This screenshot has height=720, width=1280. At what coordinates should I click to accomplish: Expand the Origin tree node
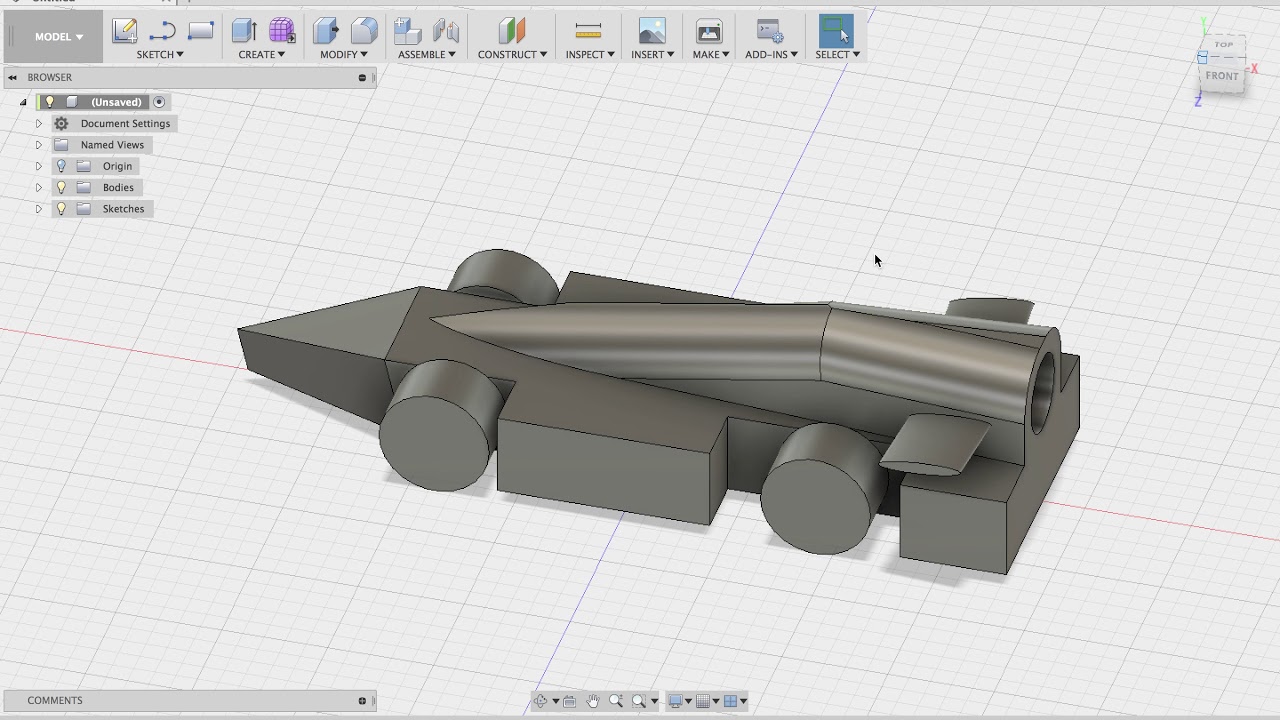point(39,166)
